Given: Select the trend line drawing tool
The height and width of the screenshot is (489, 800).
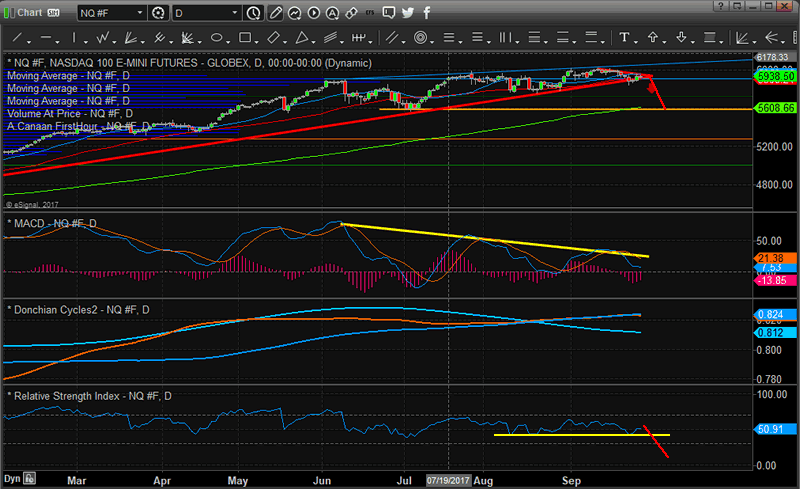Looking at the screenshot, I should click(17, 38).
